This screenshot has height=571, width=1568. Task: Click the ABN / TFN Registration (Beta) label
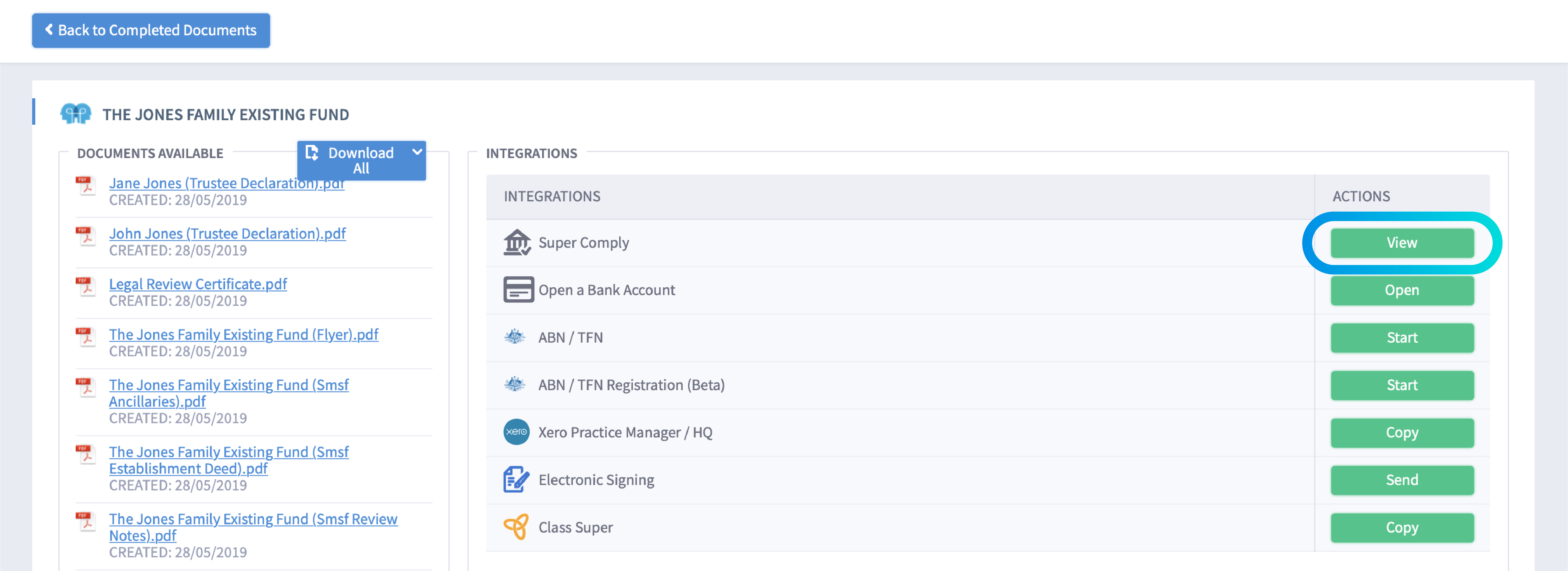[x=631, y=385]
